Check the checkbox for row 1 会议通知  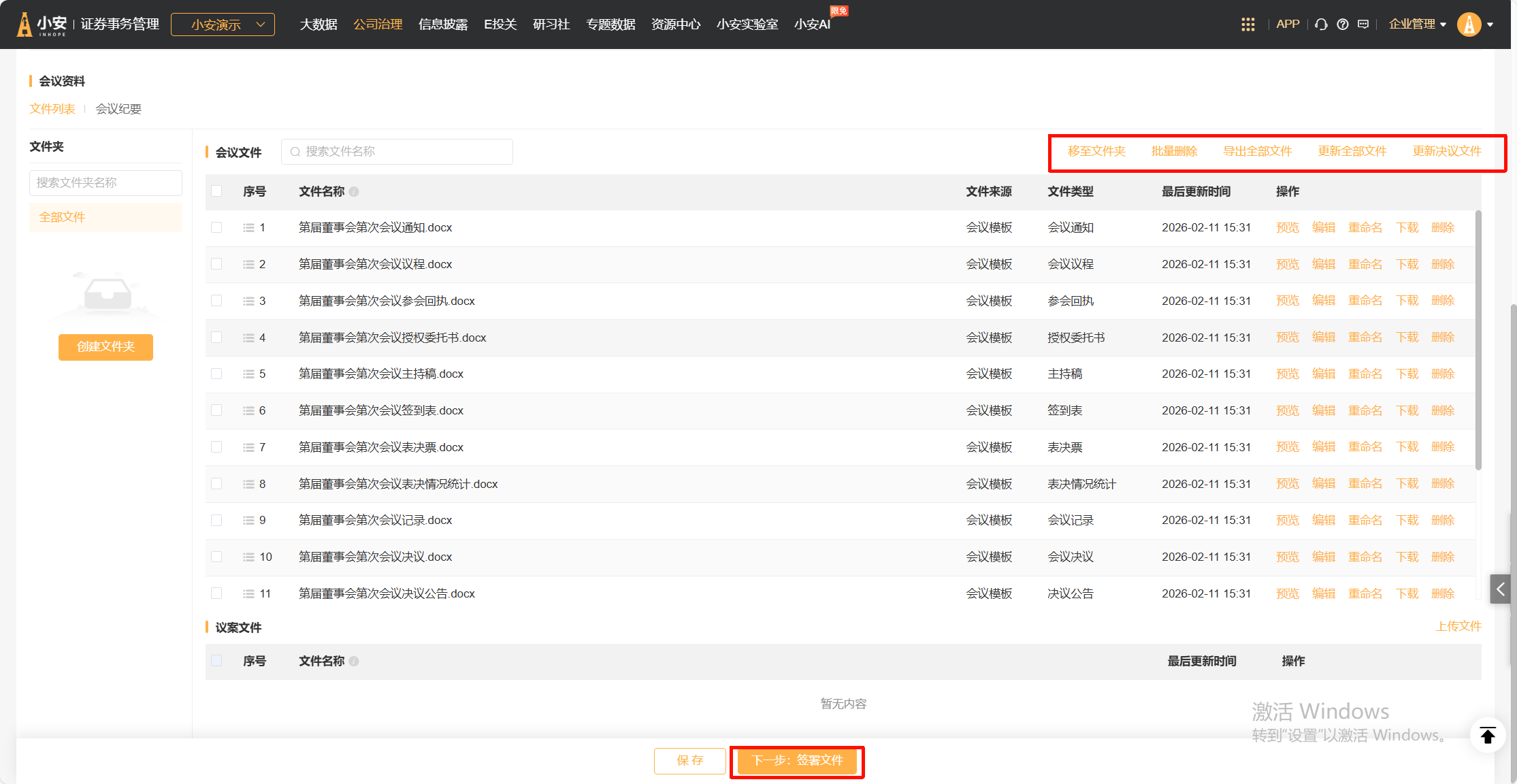216,227
